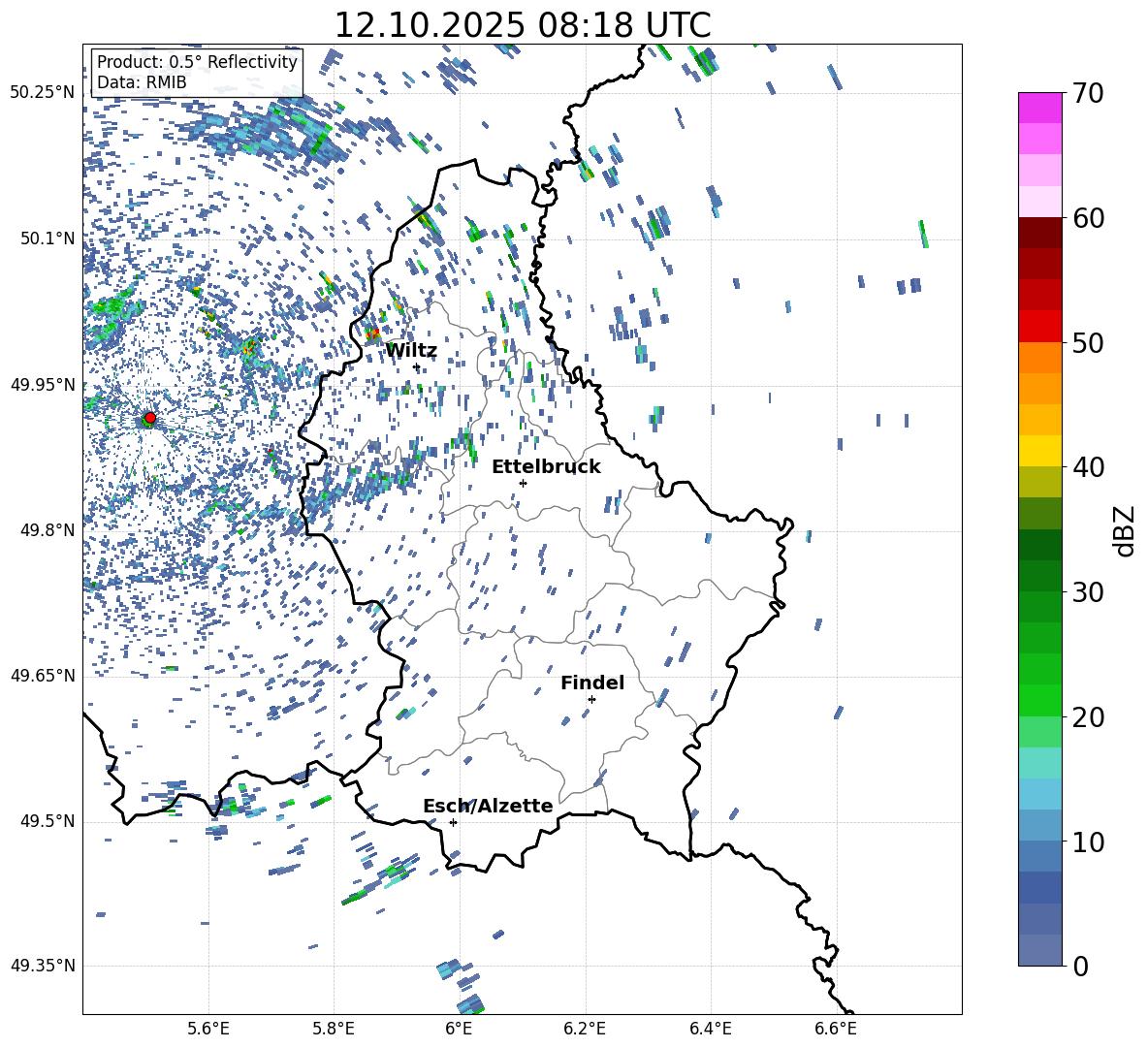The width and height of the screenshot is (1148, 1048).
Task: Select the Findel city label
Action: 592,683
